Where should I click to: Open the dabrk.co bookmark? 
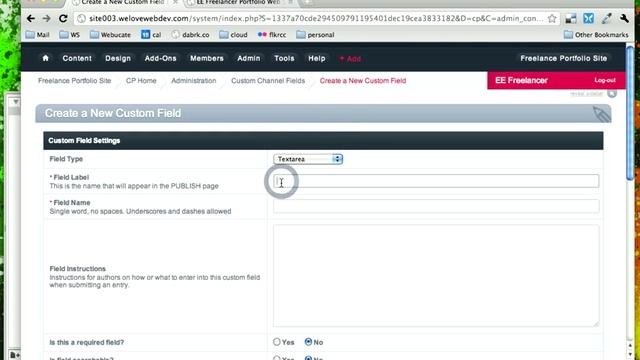coord(190,35)
